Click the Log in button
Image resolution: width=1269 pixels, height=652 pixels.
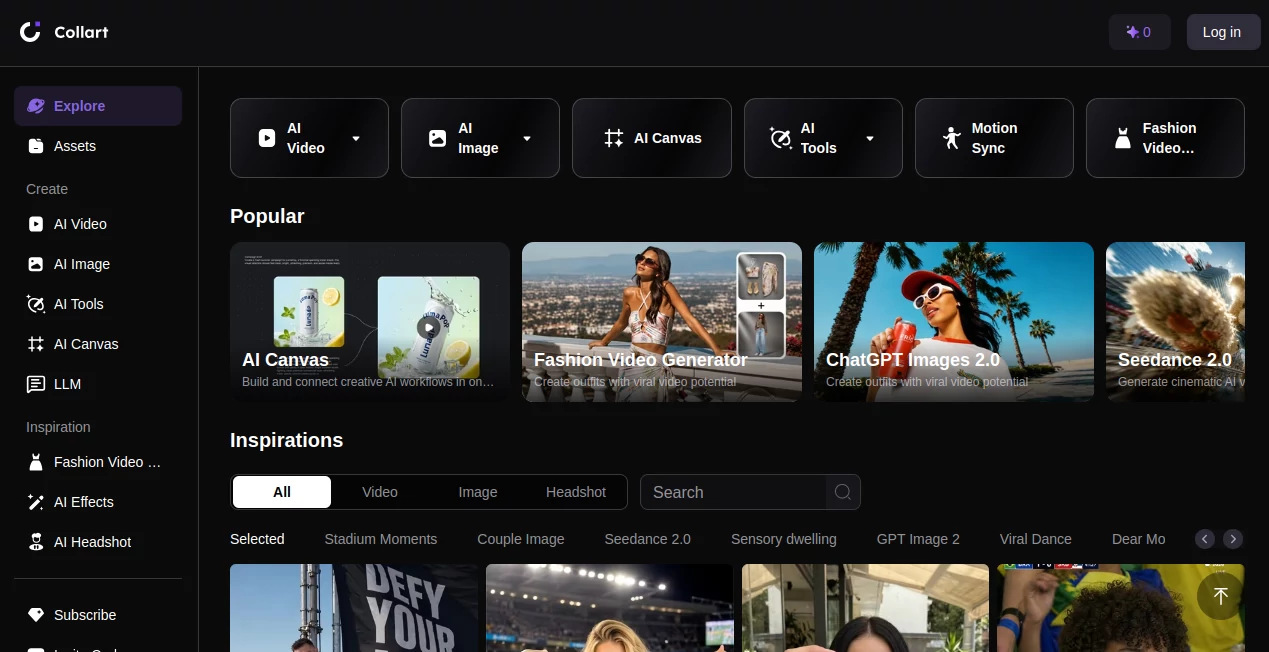point(1221,32)
